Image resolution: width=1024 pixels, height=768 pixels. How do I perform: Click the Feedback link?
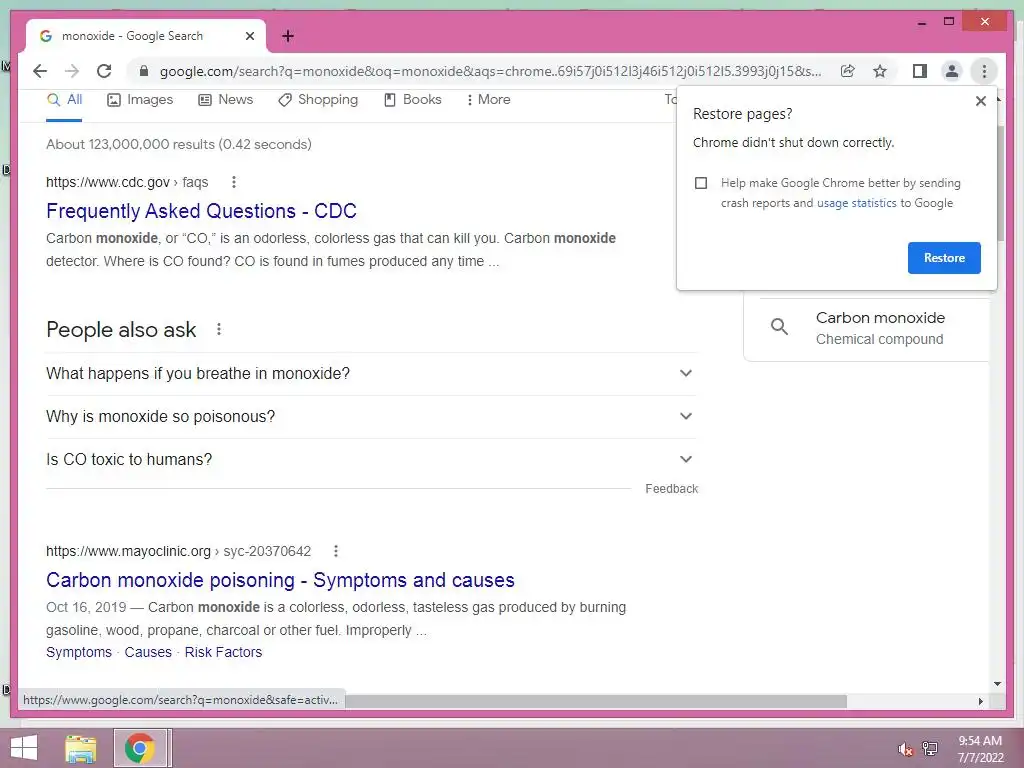671,488
